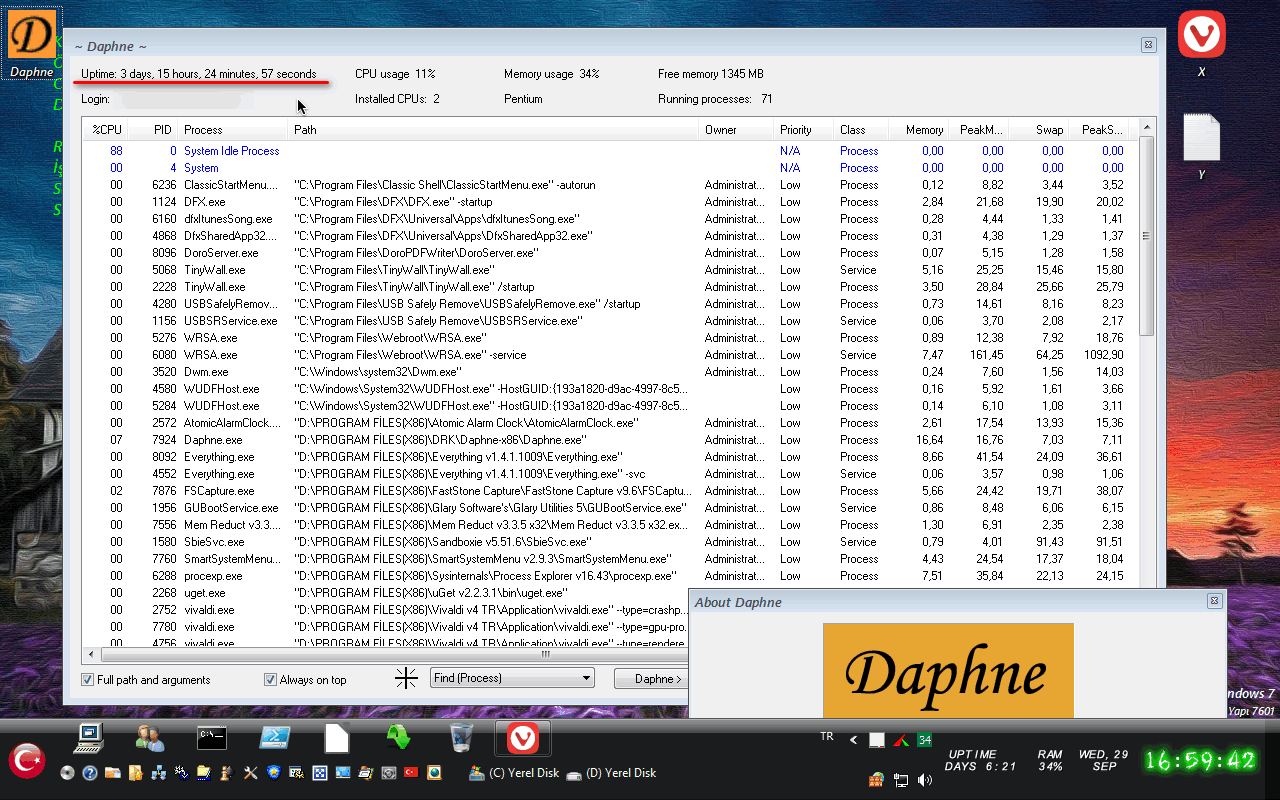Select the USBSRService.exe process row
The width and height of the screenshot is (1280, 800).
click(x=610, y=321)
